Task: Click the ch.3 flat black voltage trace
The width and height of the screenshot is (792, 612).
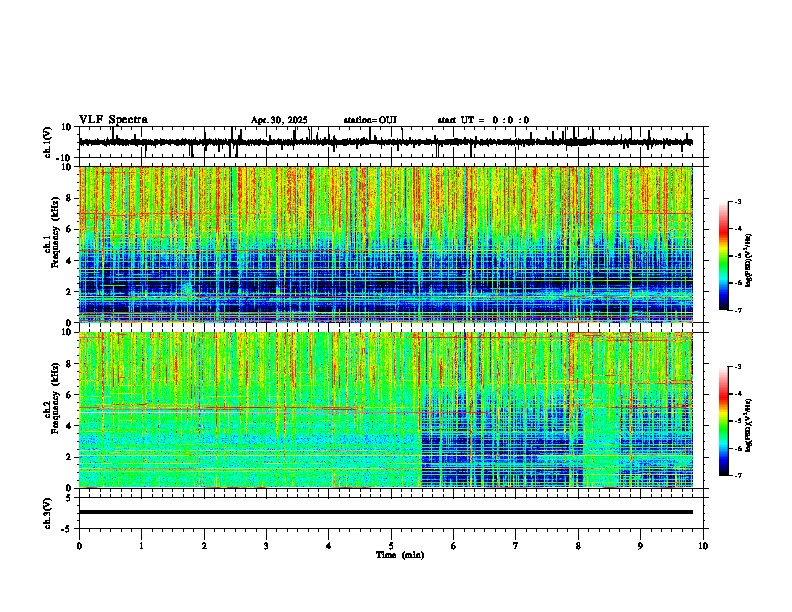Action: coord(386,512)
